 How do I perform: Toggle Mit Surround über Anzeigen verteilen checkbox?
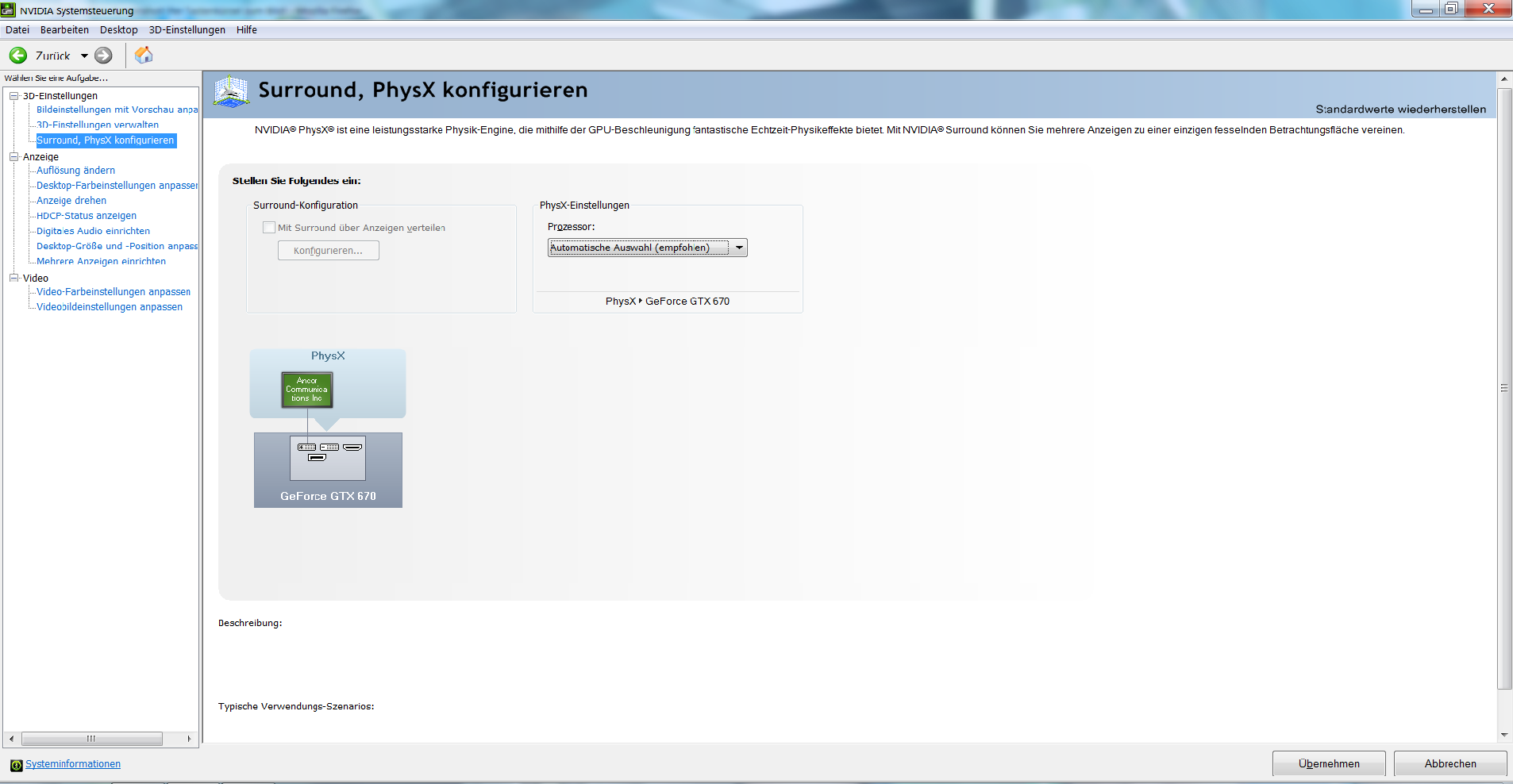click(x=269, y=228)
